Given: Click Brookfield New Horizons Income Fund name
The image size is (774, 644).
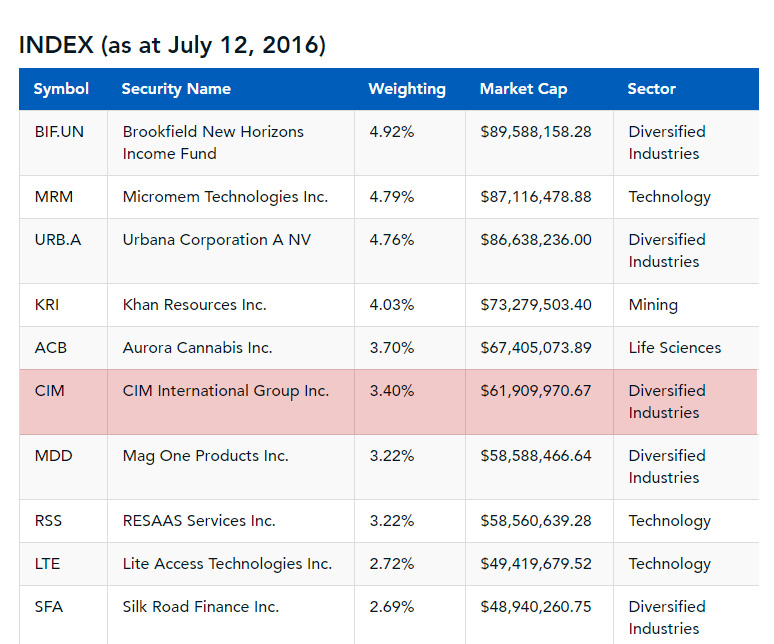Looking at the screenshot, I should [x=213, y=143].
